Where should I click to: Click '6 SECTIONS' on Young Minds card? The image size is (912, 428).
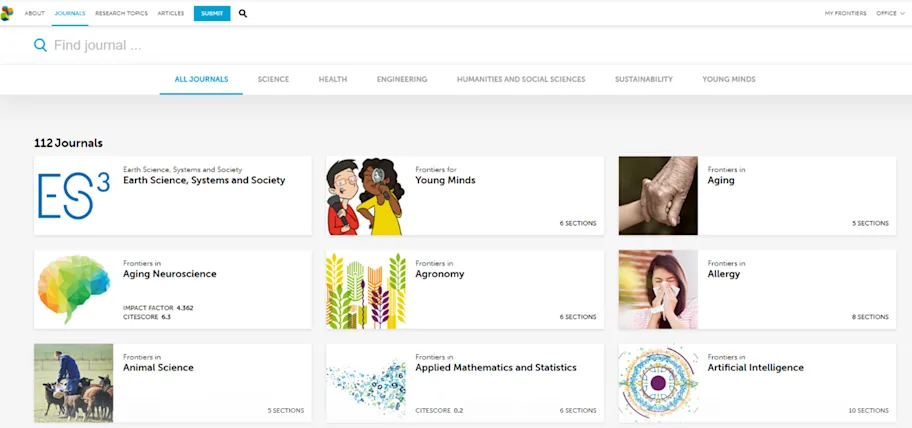tap(578, 223)
